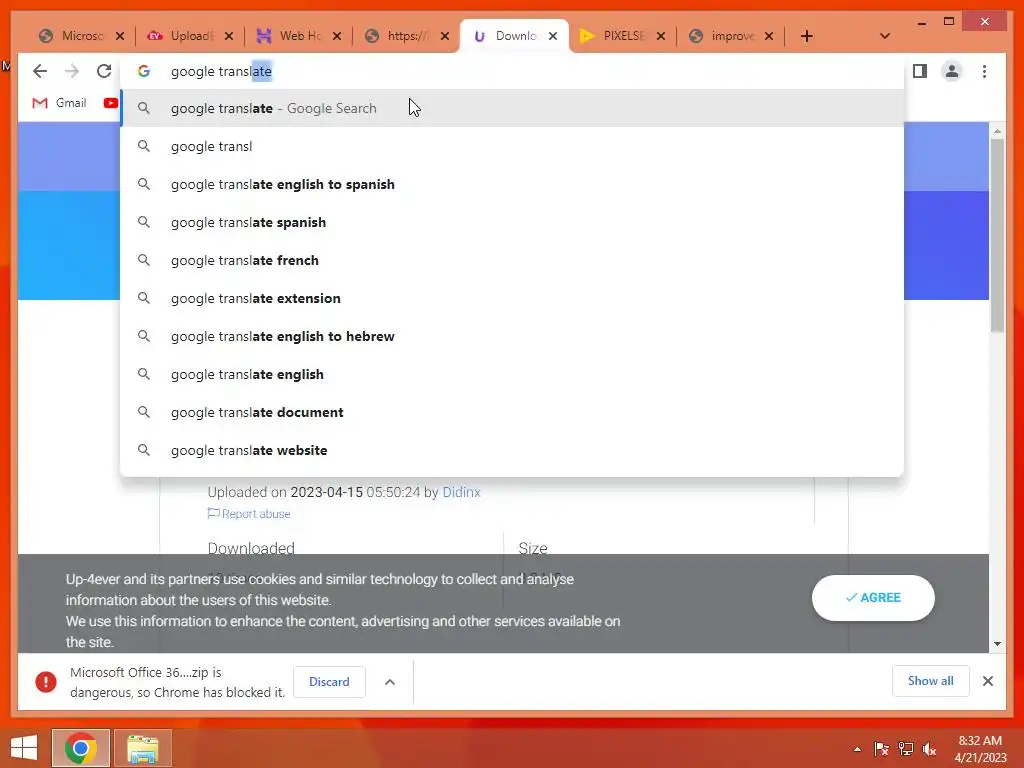Toggle the browser side panel icon

coord(920,71)
